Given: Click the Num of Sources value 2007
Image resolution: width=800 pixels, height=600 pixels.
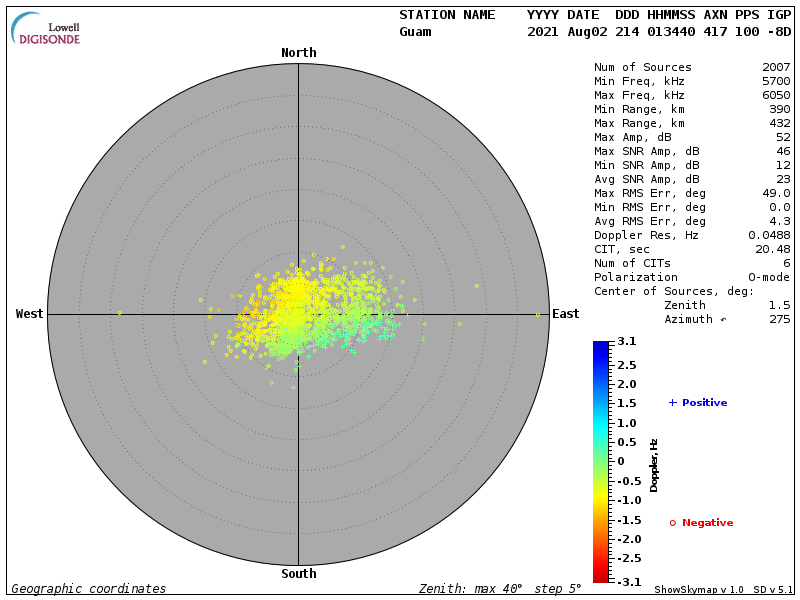Looking at the screenshot, I should click(x=775, y=67).
